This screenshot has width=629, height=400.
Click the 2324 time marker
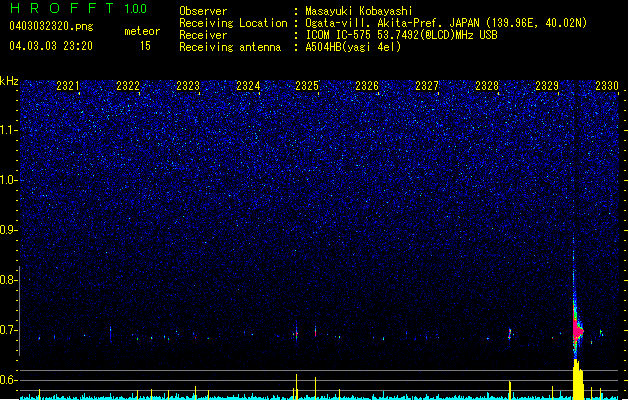[248, 86]
